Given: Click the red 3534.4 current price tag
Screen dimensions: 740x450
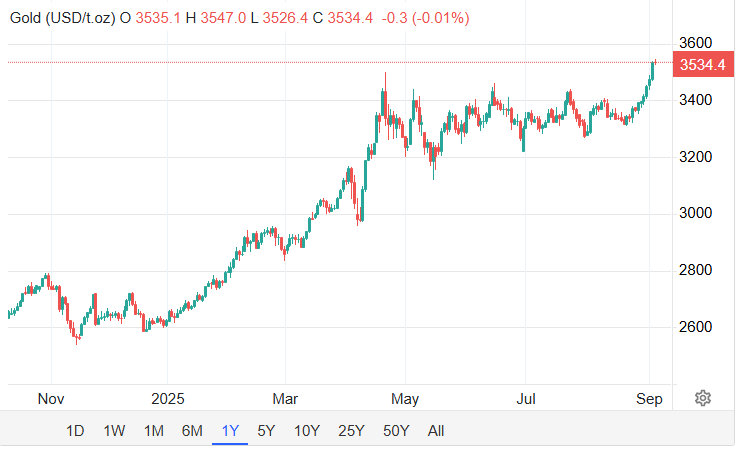Looking at the screenshot, I should [x=701, y=65].
